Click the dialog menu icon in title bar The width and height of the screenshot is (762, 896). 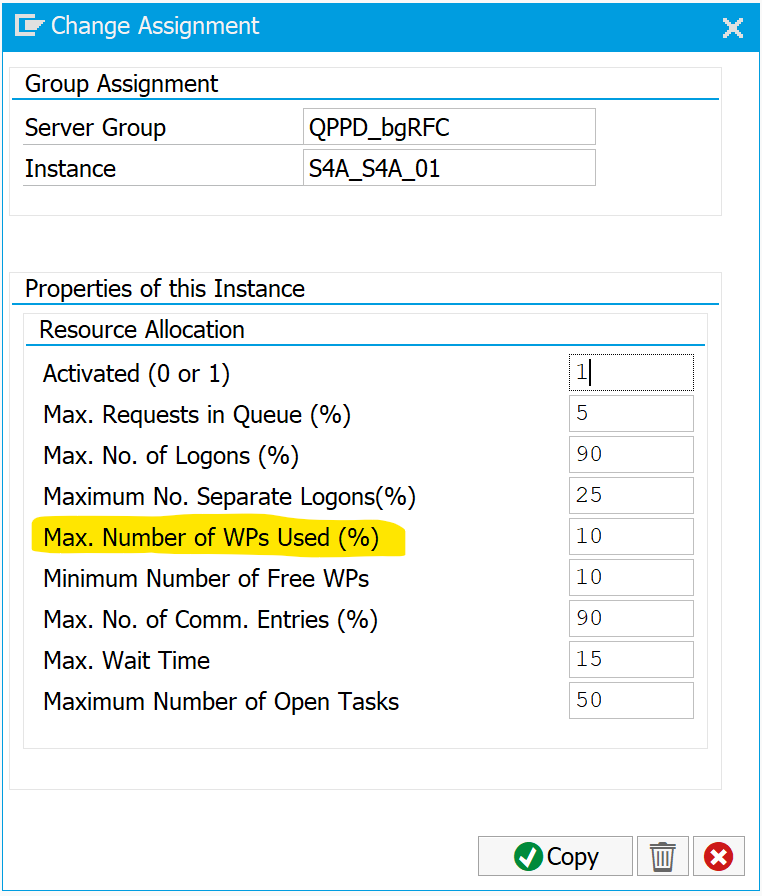29,26
